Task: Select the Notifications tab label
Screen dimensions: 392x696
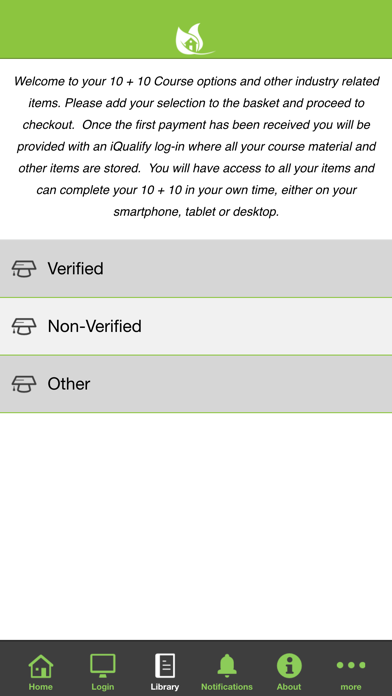Action: click(227, 687)
